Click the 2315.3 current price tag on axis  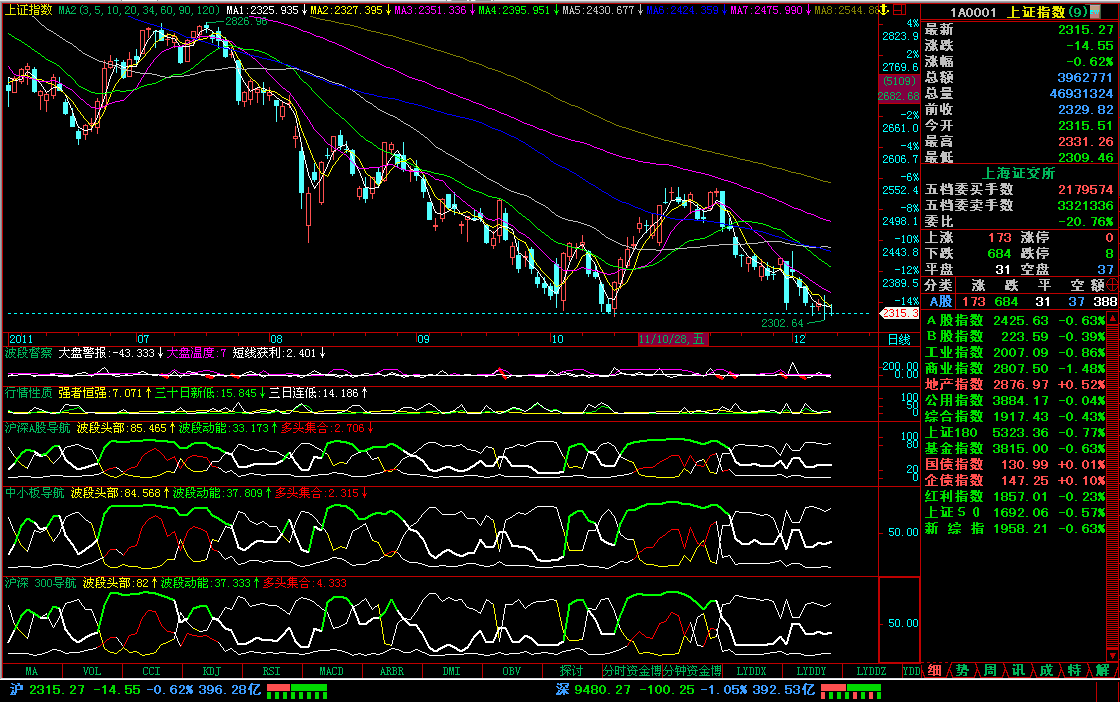899,313
